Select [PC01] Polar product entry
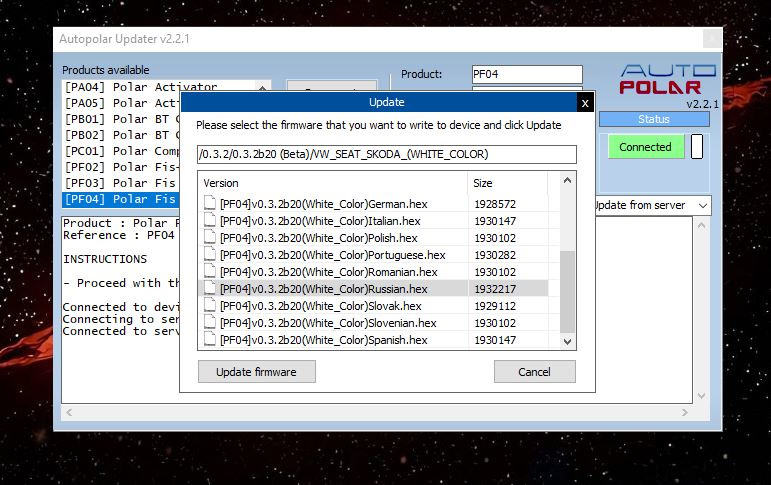This screenshot has width=771, height=485. 122,151
